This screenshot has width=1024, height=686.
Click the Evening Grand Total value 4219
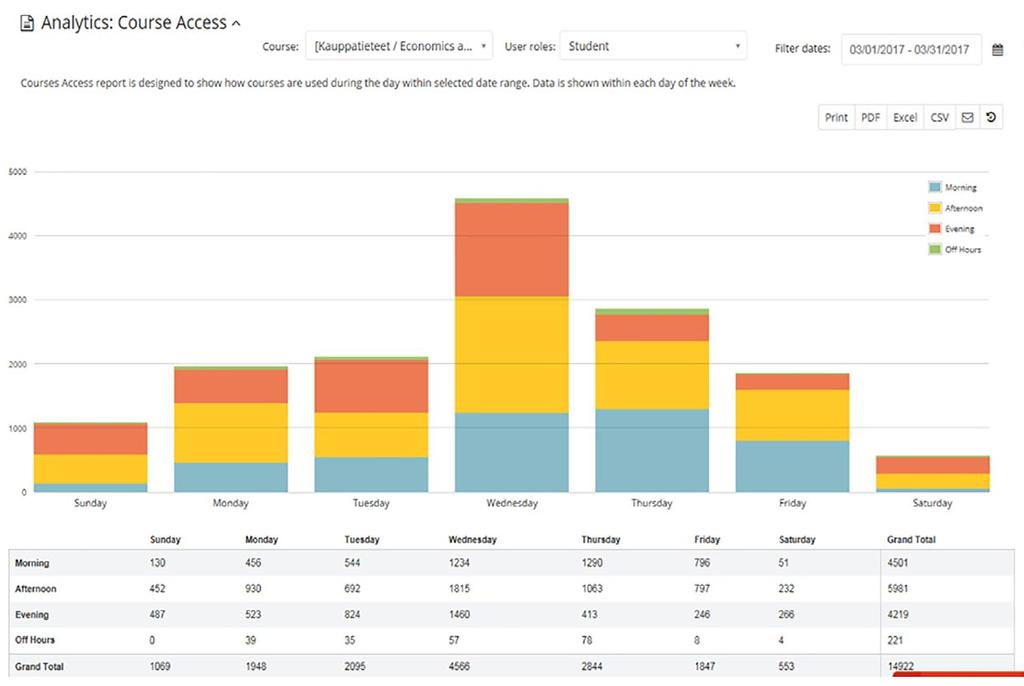[x=898, y=615]
